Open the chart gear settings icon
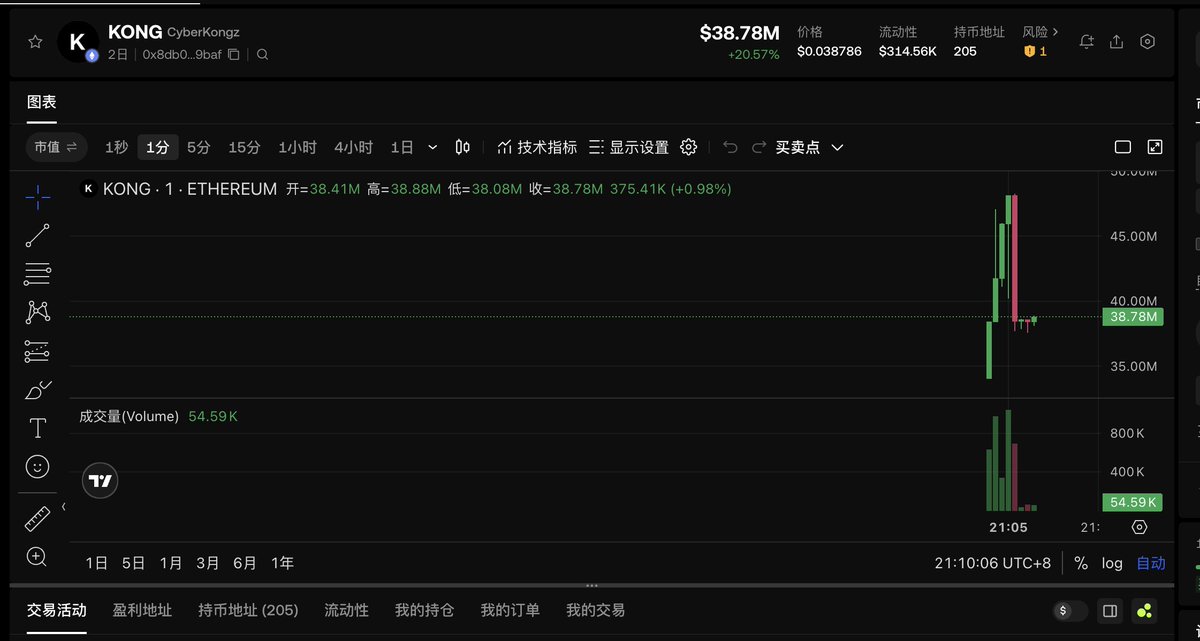Image resolution: width=1200 pixels, height=641 pixels. 688,147
